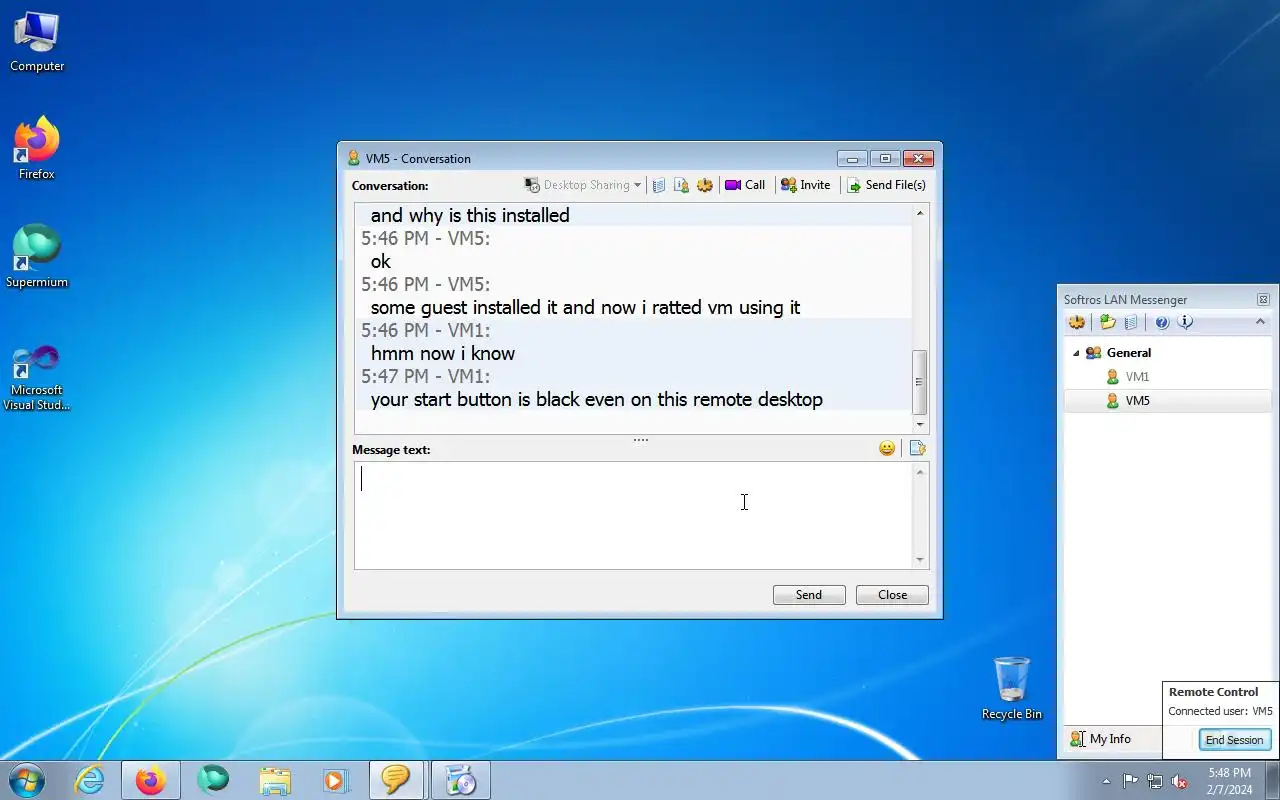
Task: Collapse the Softros toolbar with the chevron
Action: coord(1260,322)
